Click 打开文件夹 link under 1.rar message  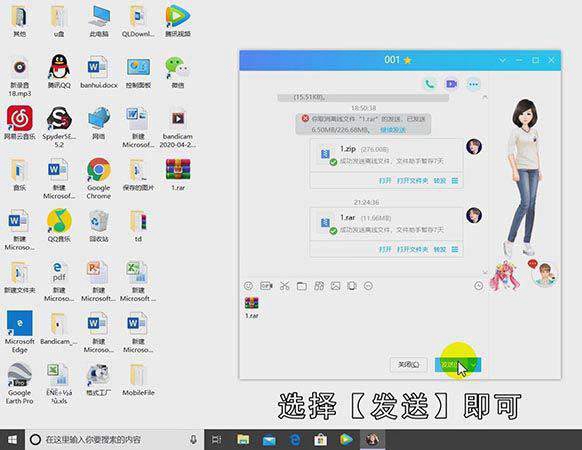pyautogui.click(x=412, y=249)
